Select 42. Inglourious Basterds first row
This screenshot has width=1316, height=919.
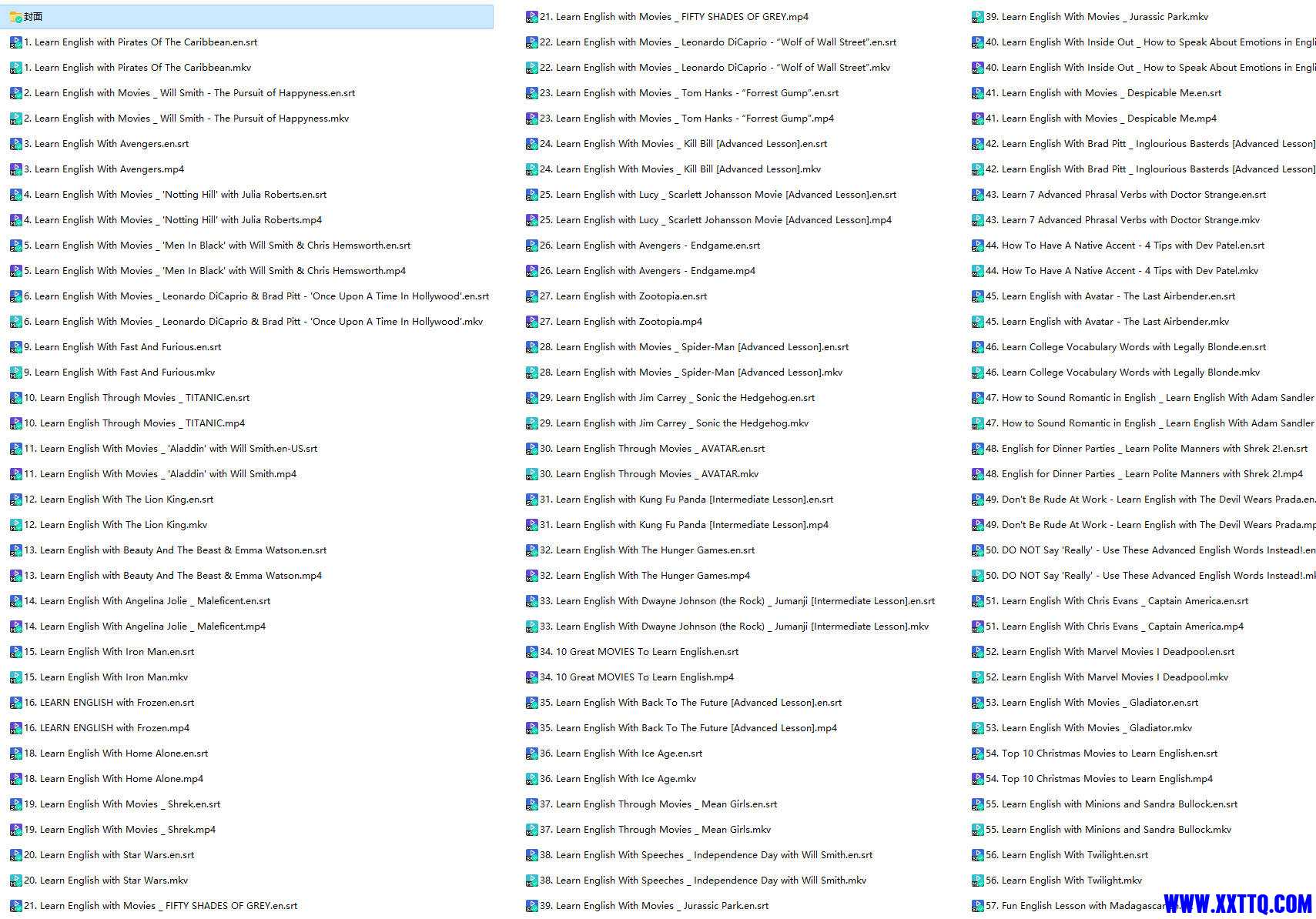tap(1150, 143)
